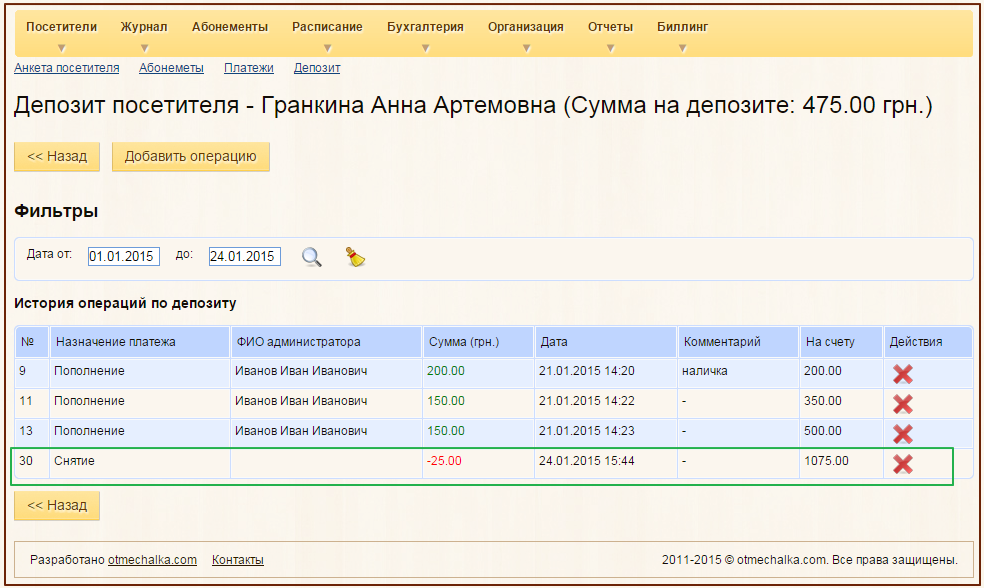Click the Фильтры section heading
Screen dimensions: 984x588
[x=56, y=211]
